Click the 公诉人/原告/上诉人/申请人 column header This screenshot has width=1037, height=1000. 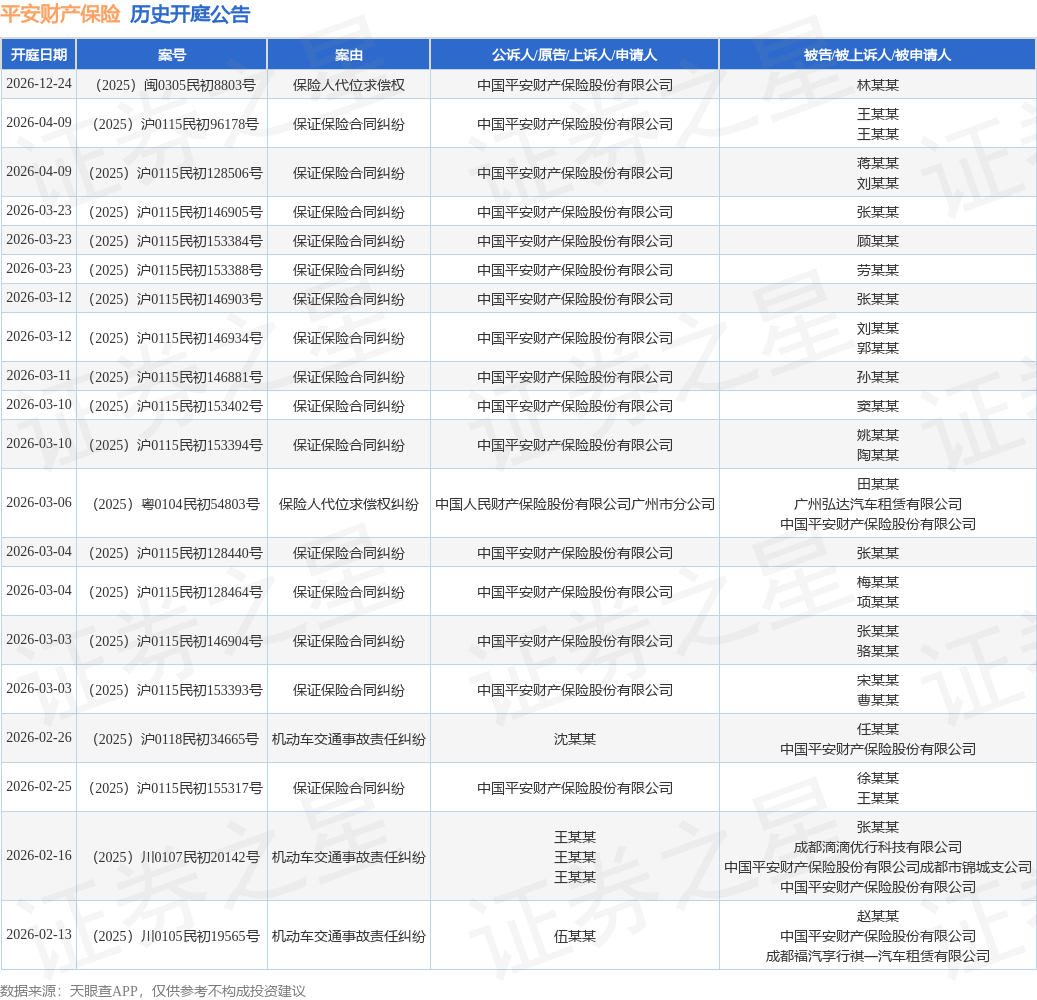[x=574, y=55]
